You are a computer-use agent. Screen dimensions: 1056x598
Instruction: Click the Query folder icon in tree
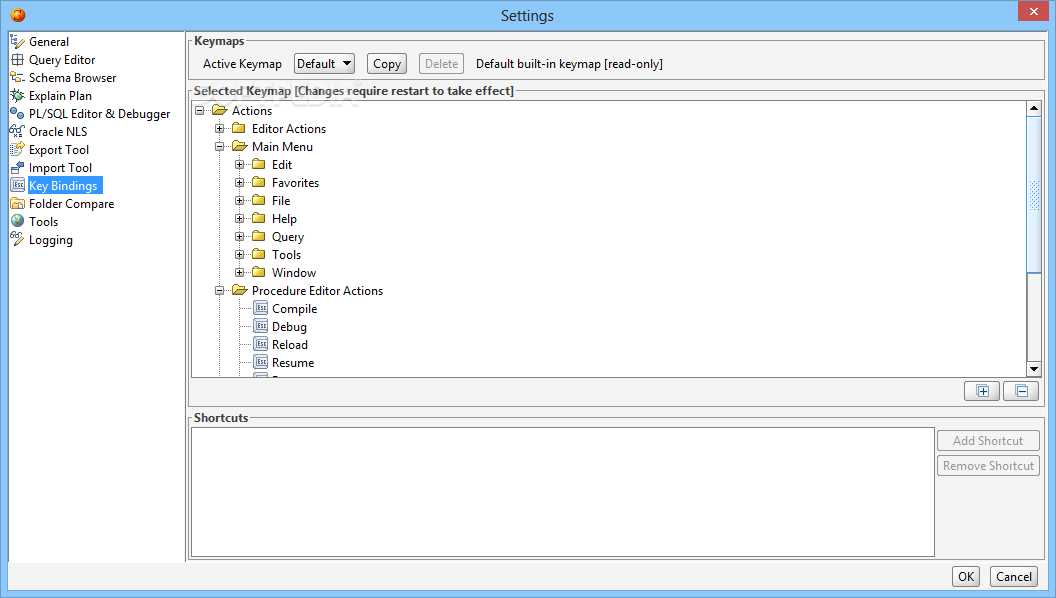tap(259, 236)
